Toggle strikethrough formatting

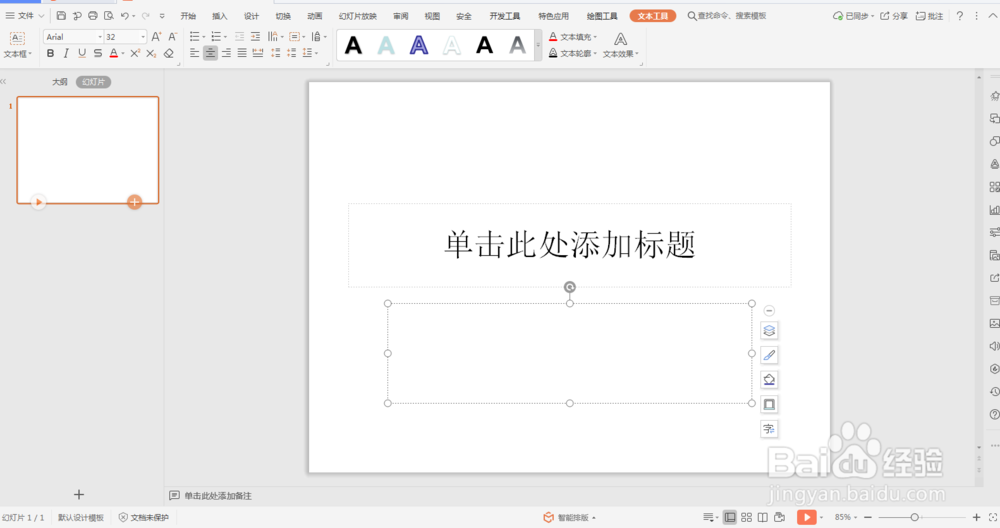click(x=98, y=54)
